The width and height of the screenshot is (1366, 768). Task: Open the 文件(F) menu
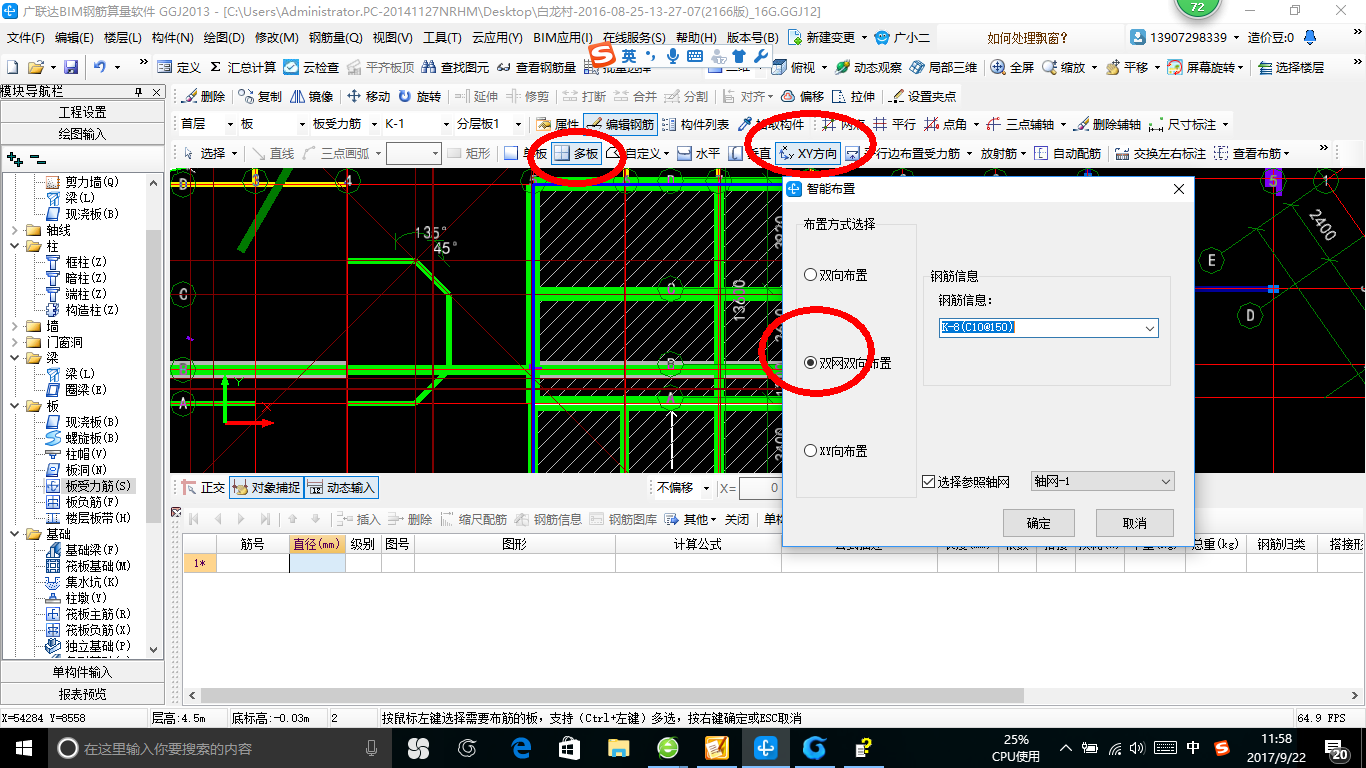(x=26, y=38)
